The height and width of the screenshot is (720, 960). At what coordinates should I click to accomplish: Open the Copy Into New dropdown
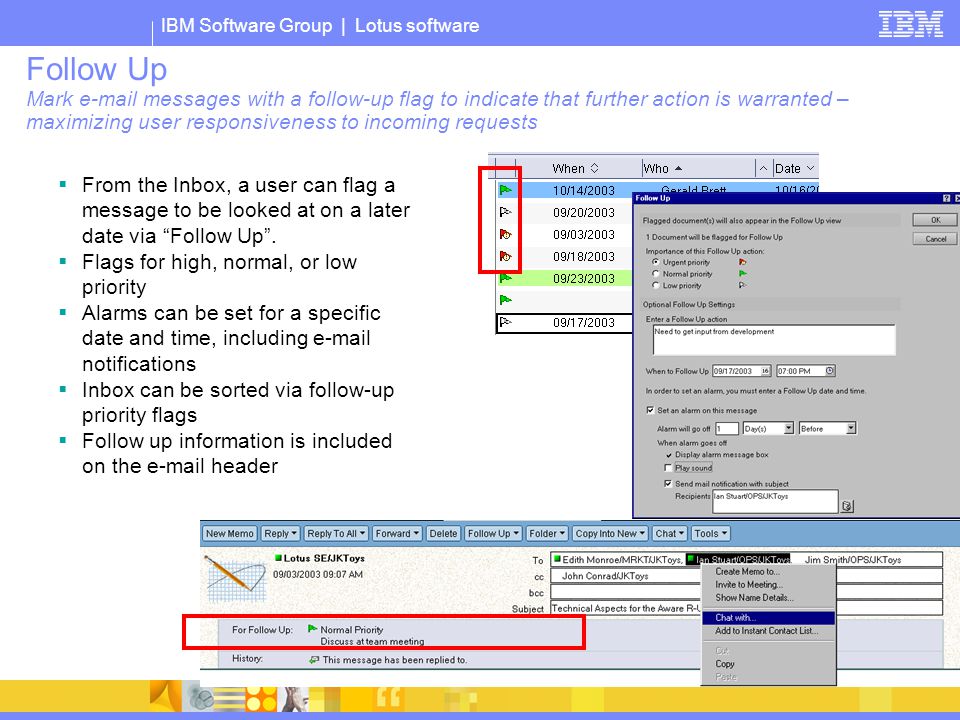(x=610, y=533)
